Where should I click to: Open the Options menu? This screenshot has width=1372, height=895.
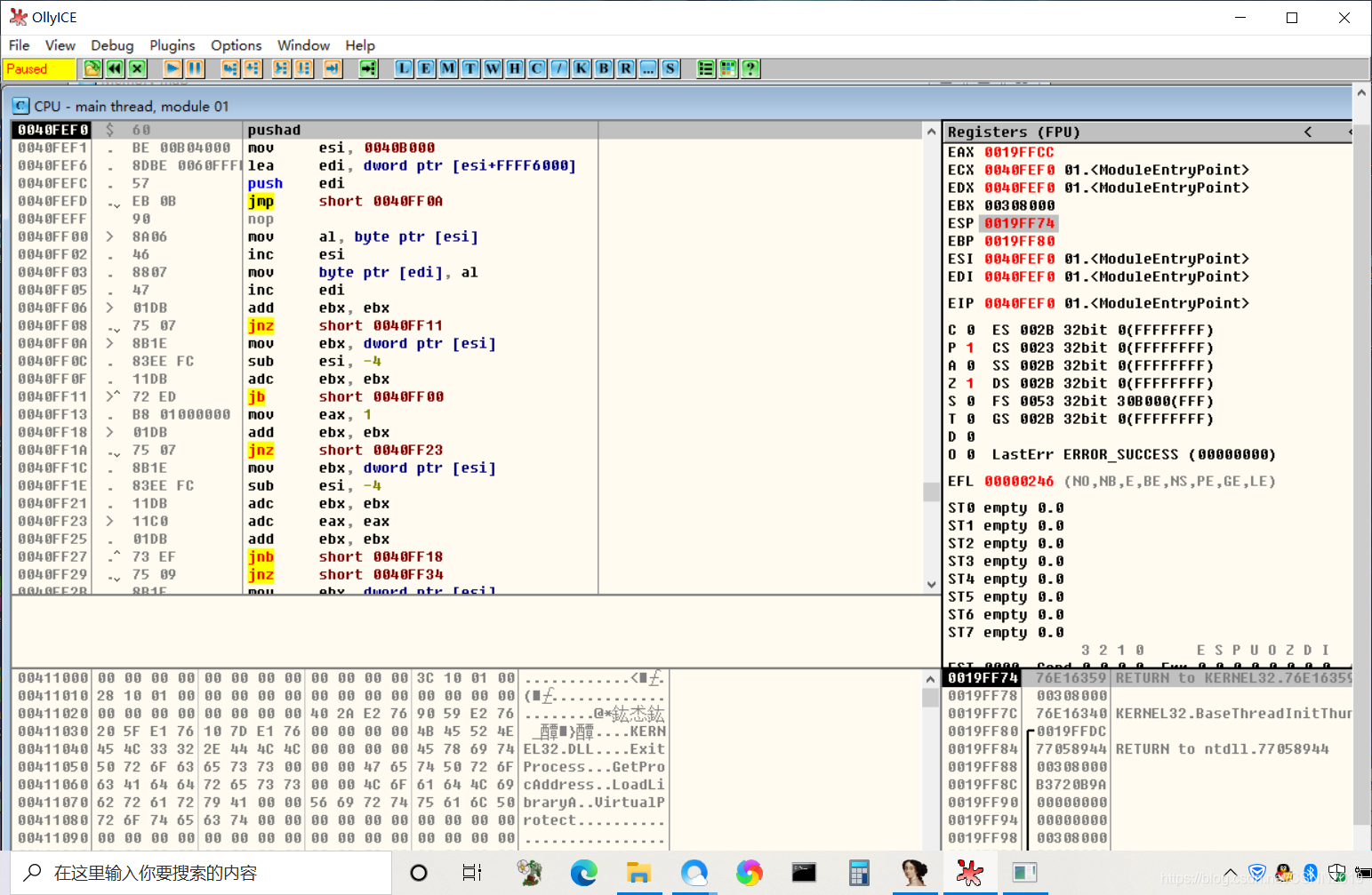click(x=237, y=45)
